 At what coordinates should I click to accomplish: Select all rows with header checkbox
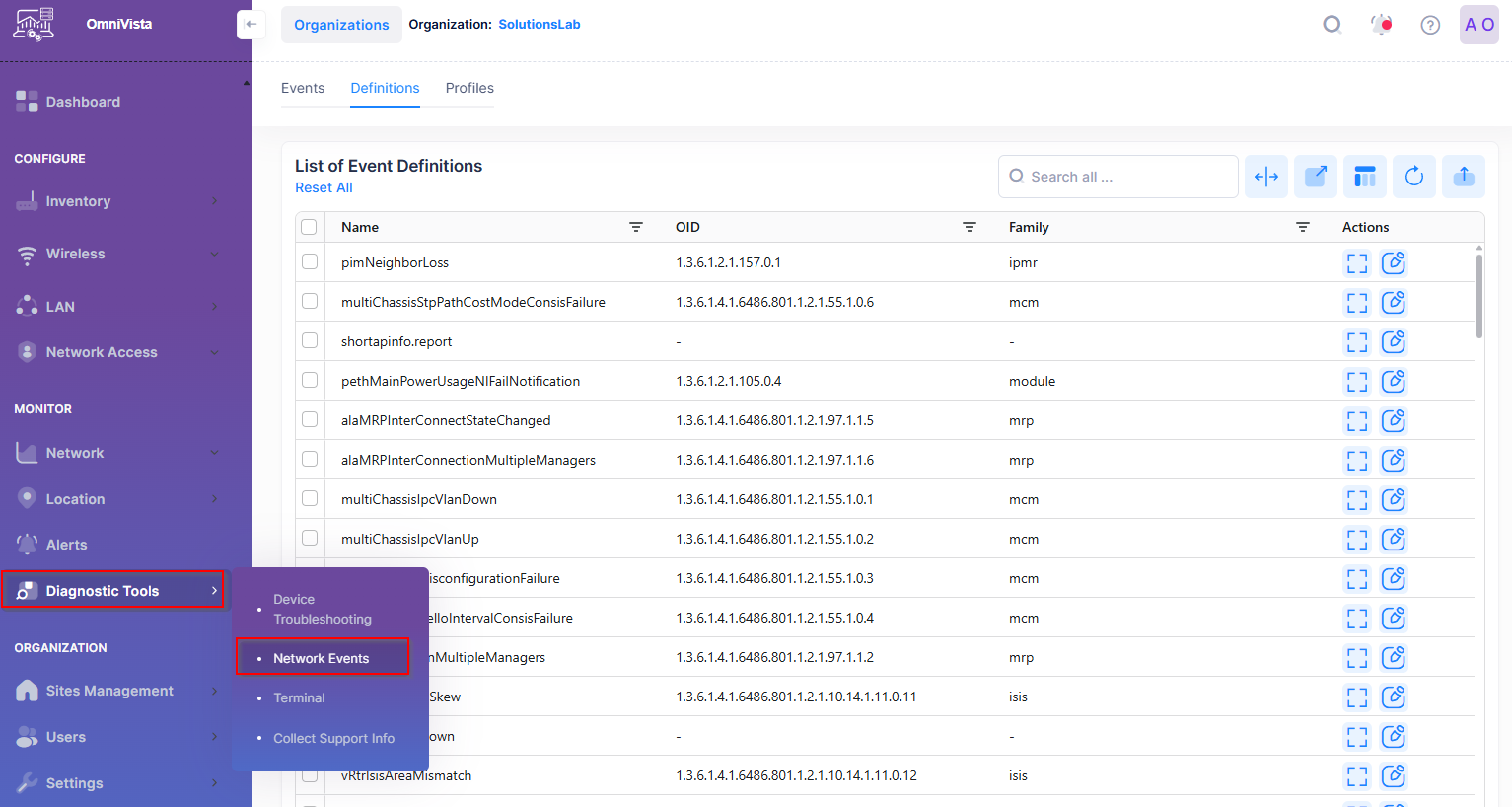pyautogui.click(x=309, y=227)
